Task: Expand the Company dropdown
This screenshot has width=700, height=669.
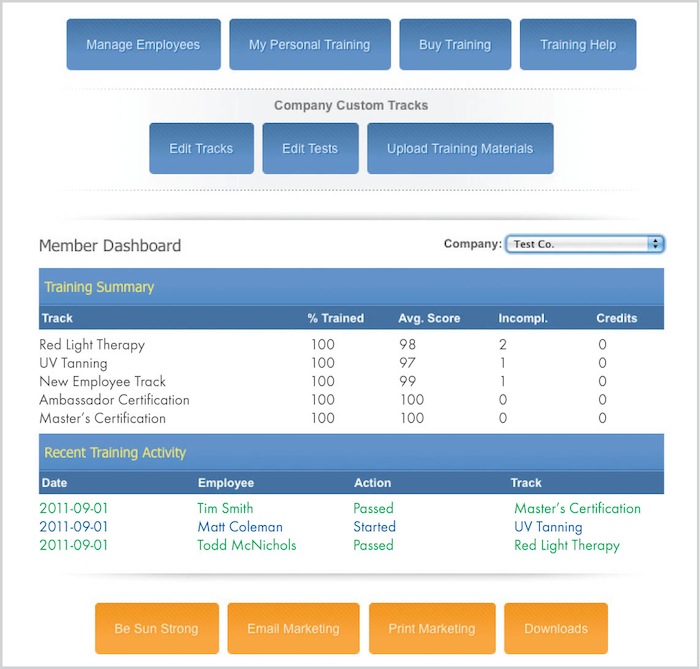Action: point(585,244)
